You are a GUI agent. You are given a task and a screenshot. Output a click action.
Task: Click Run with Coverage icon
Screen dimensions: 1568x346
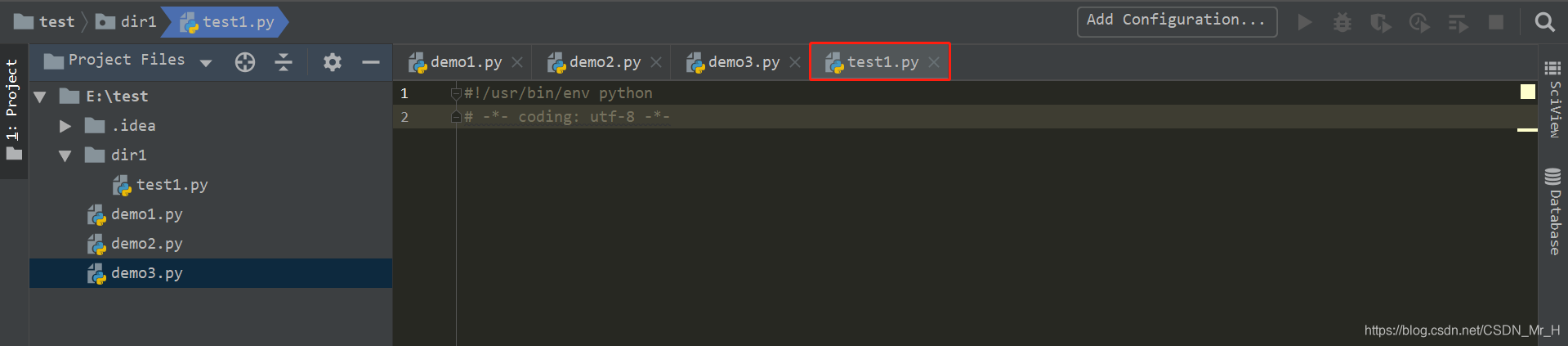[x=1381, y=22]
